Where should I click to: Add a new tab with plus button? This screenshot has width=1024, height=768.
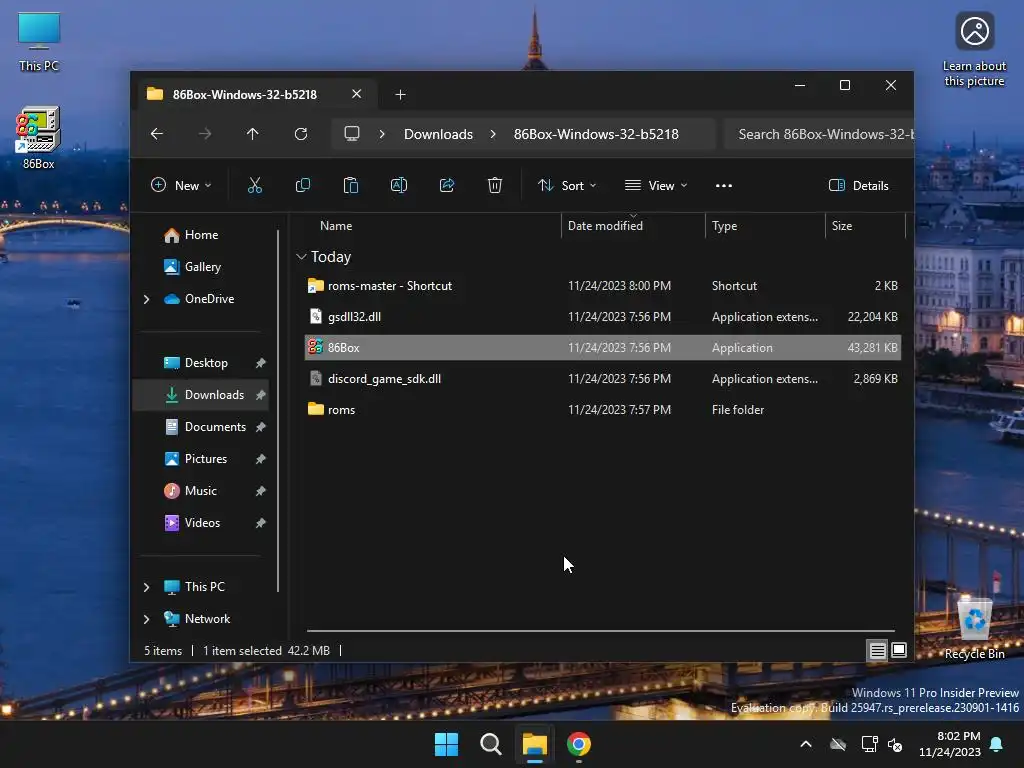click(x=400, y=95)
